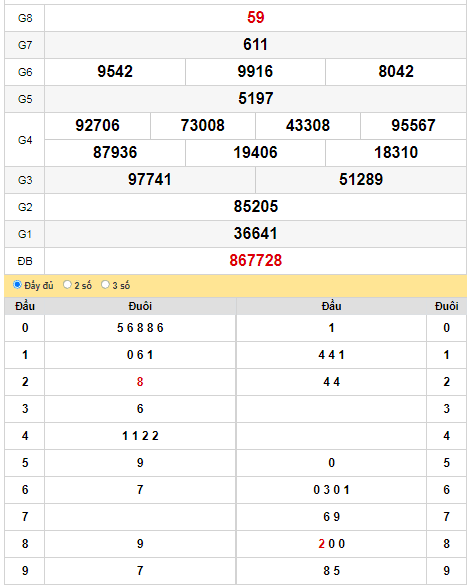Click the G7 prize number 611
The image size is (473, 588).
click(x=255, y=45)
